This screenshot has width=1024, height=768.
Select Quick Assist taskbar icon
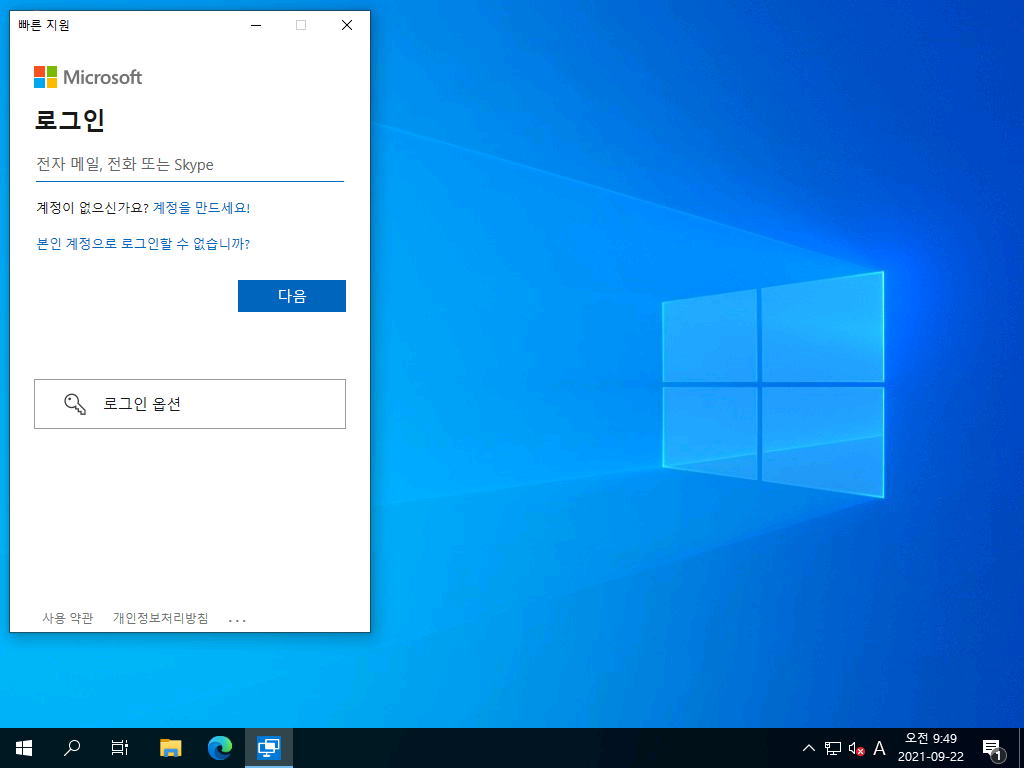(x=269, y=748)
